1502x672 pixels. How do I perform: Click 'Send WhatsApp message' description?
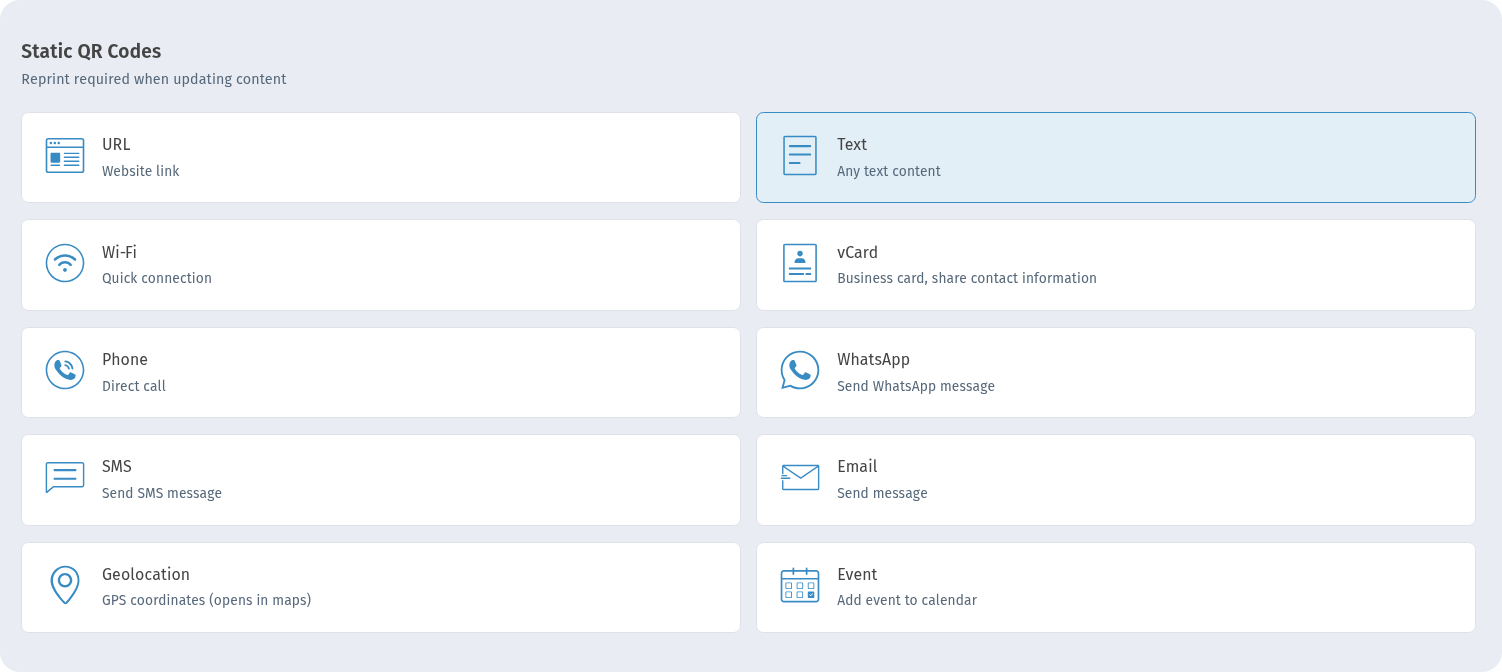[x=916, y=386]
